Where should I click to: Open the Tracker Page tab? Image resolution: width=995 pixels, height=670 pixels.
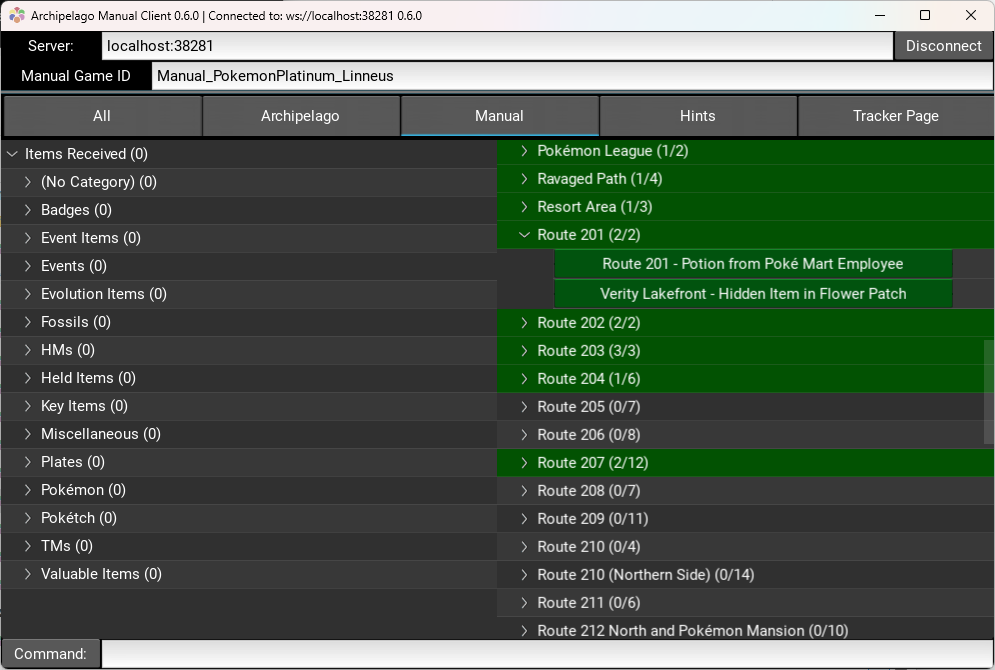click(x=895, y=116)
